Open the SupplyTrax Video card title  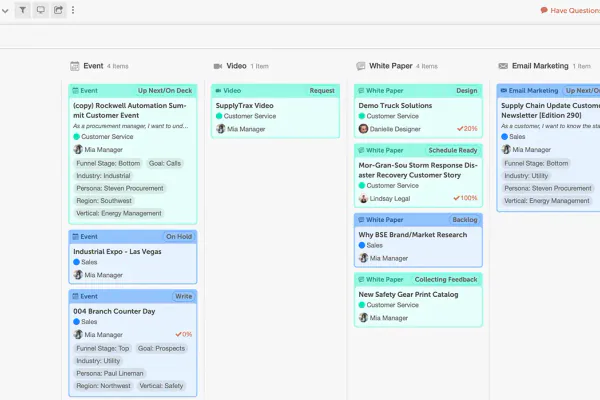[x=244, y=106]
